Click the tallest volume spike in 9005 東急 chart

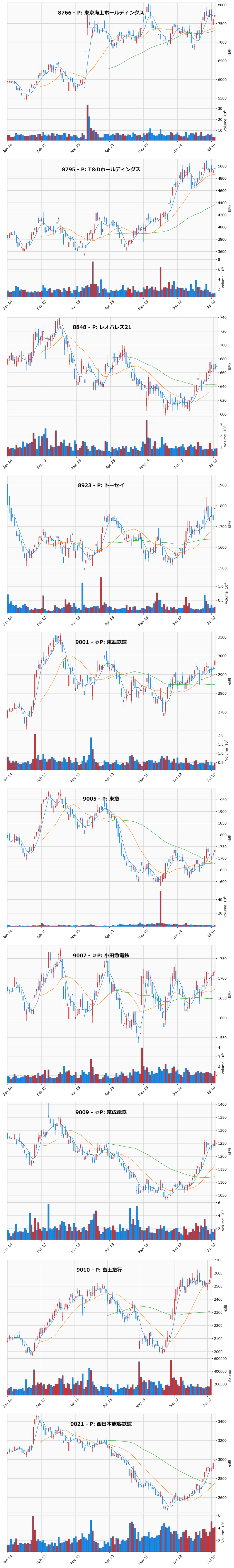(161, 908)
